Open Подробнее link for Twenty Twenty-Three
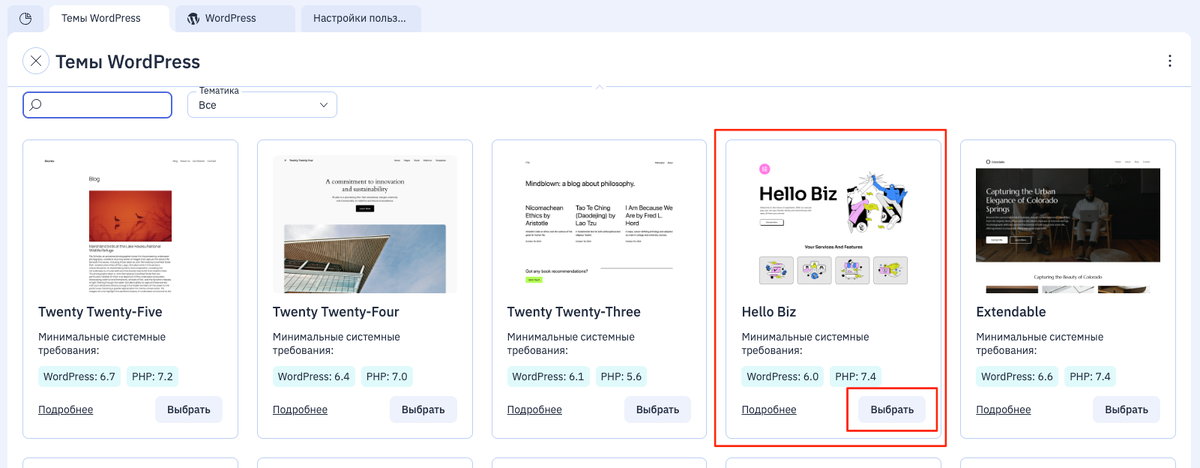This screenshot has width=1200, height=468. point(534,410)
